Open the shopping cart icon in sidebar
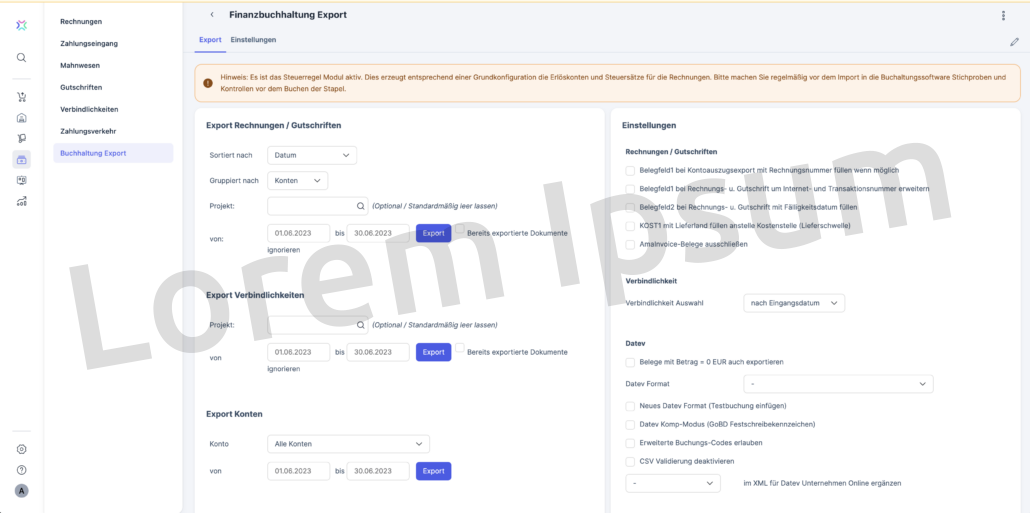The height and width of the screenshot is (513, 1030). tap(21, 97)
